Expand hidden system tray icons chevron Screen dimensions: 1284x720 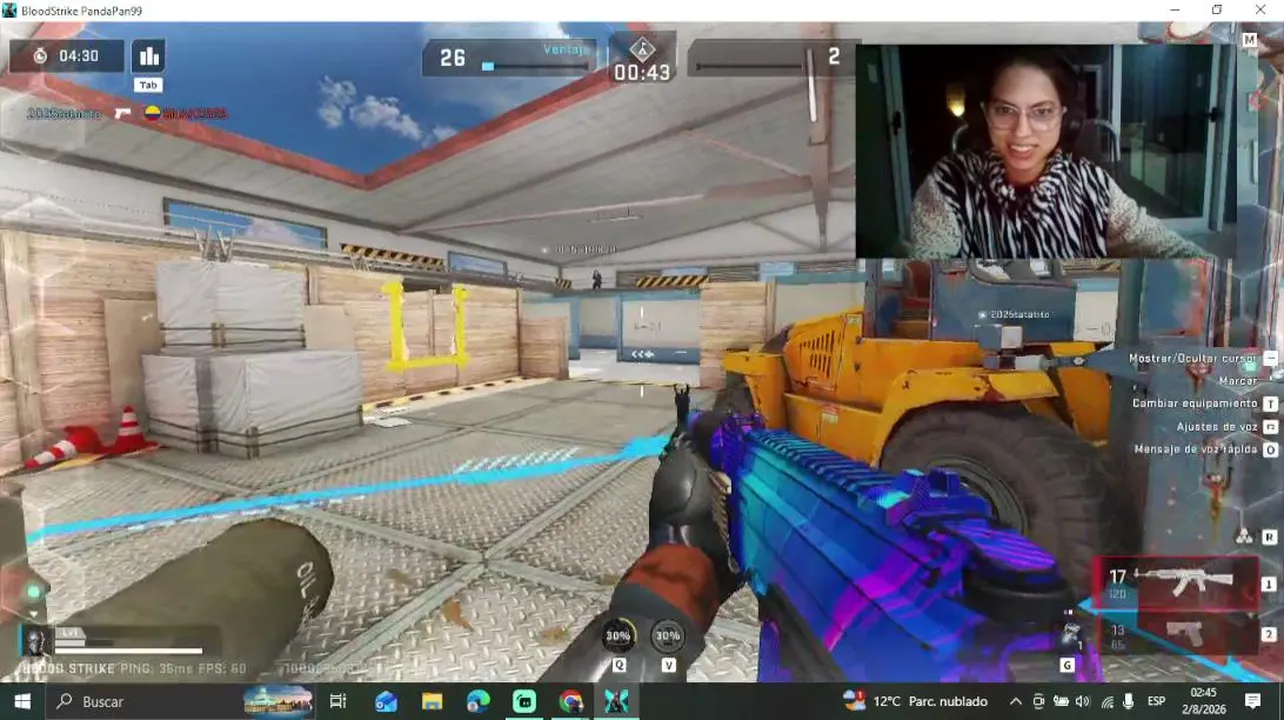(1016, 701)
